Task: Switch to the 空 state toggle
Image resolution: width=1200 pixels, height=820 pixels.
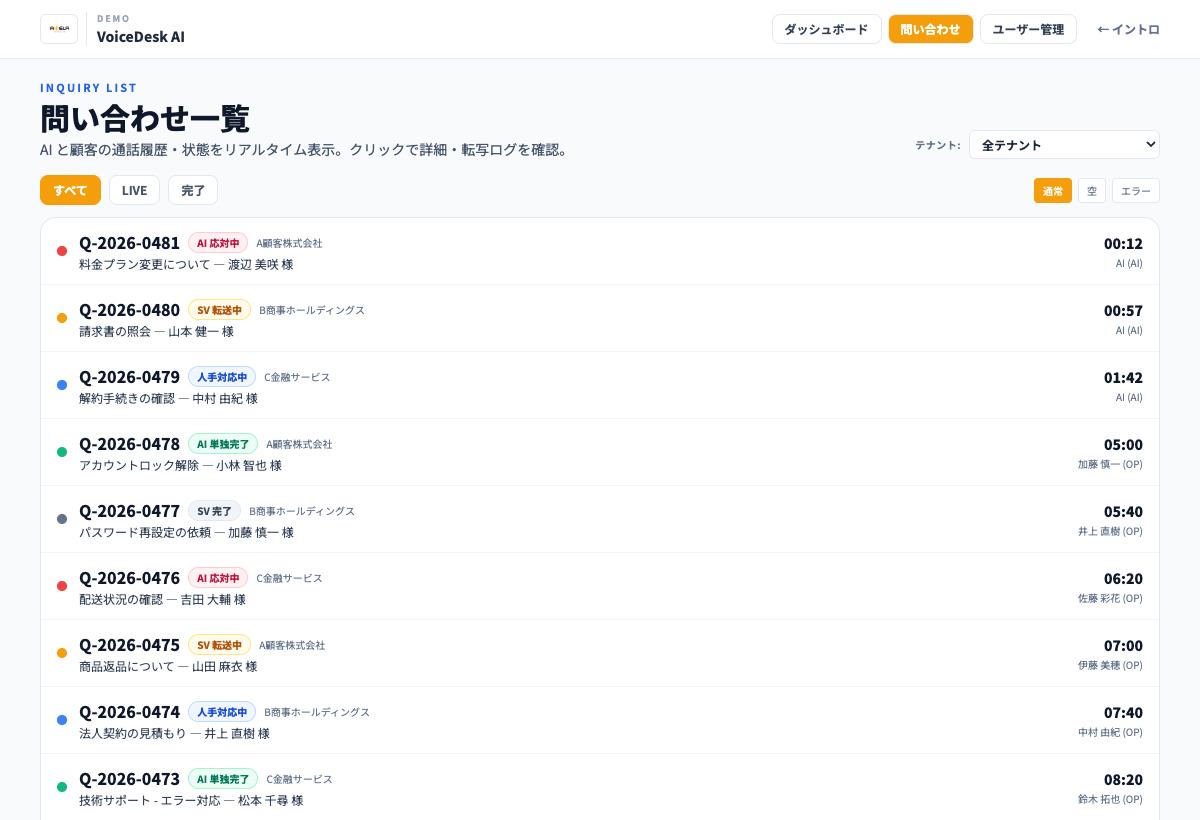Action: click(x=1092, y=191)
